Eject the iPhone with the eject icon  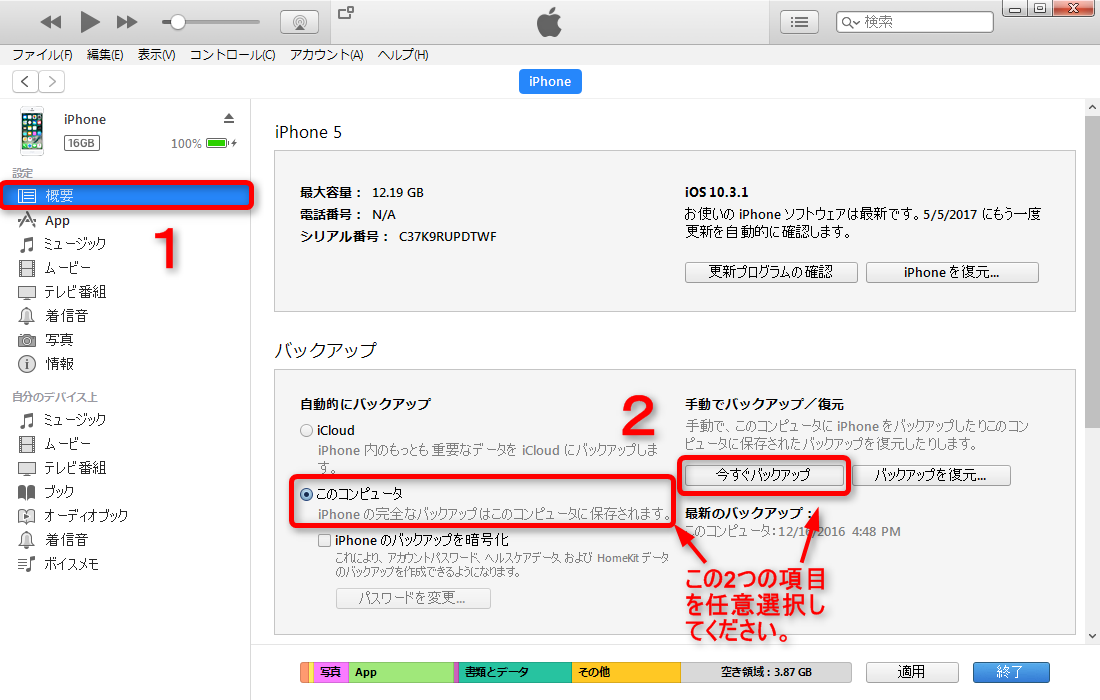[x=229, y=118]
